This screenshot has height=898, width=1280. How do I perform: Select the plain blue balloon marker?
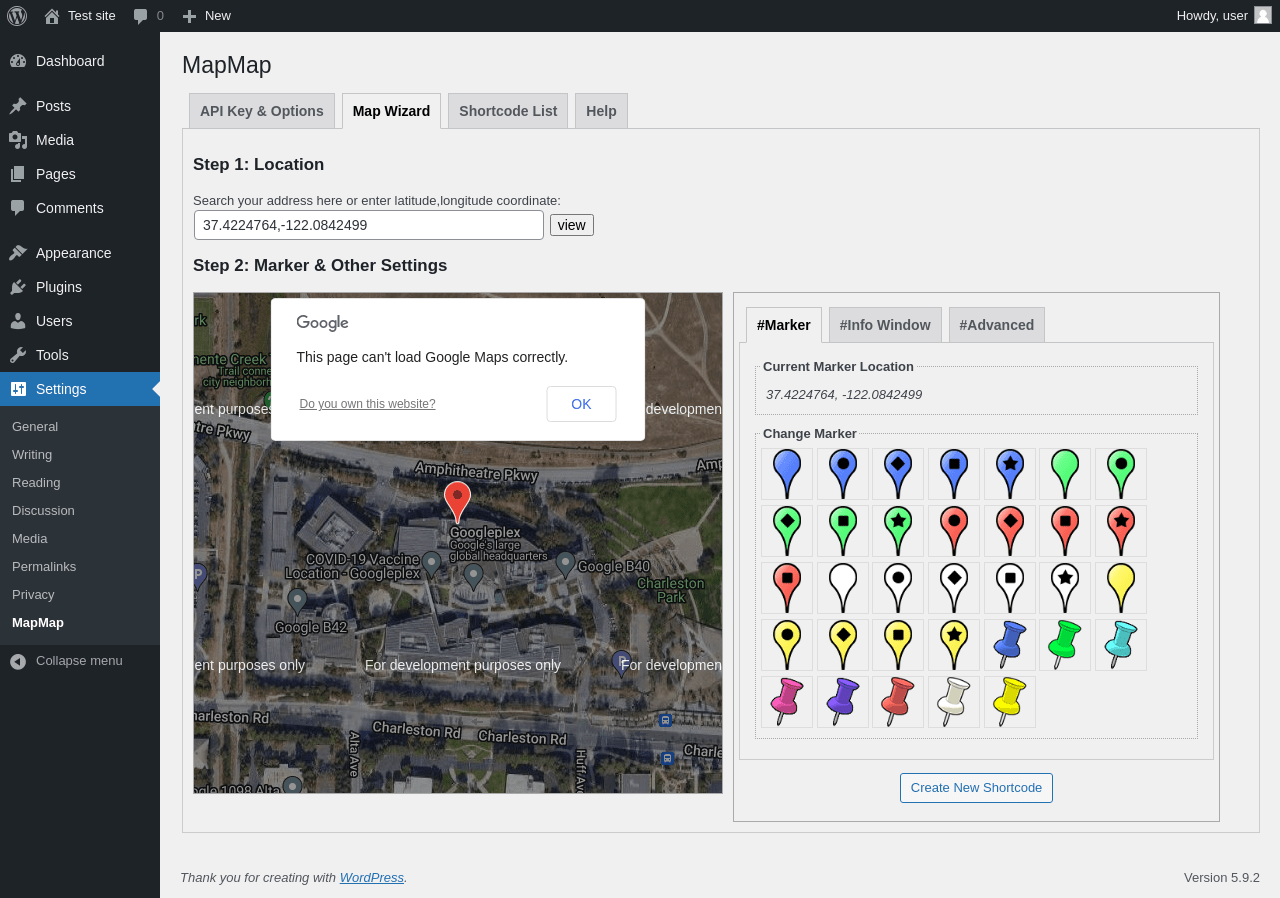coord(787,474)
